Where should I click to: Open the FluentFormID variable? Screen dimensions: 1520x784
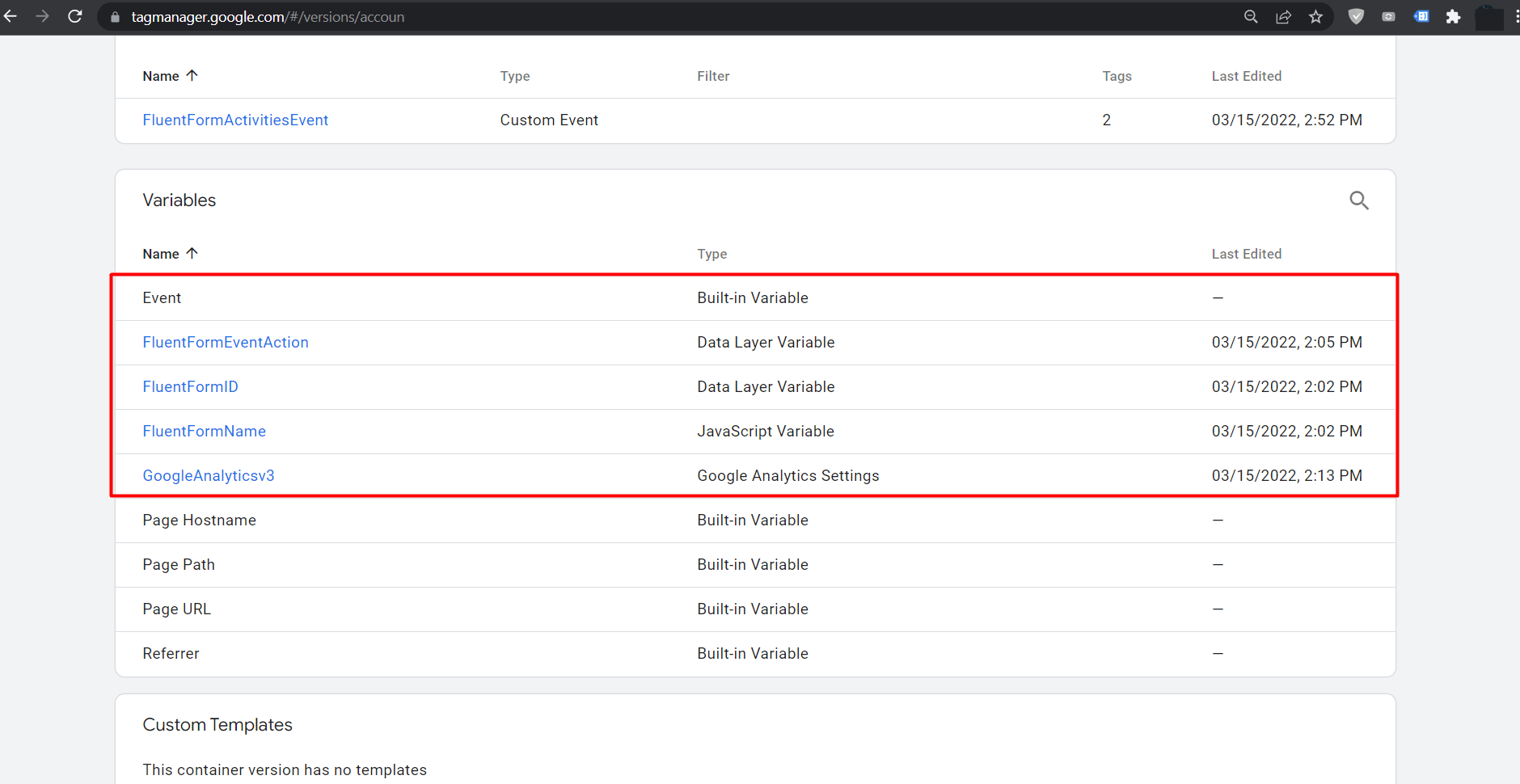(190, 386)
